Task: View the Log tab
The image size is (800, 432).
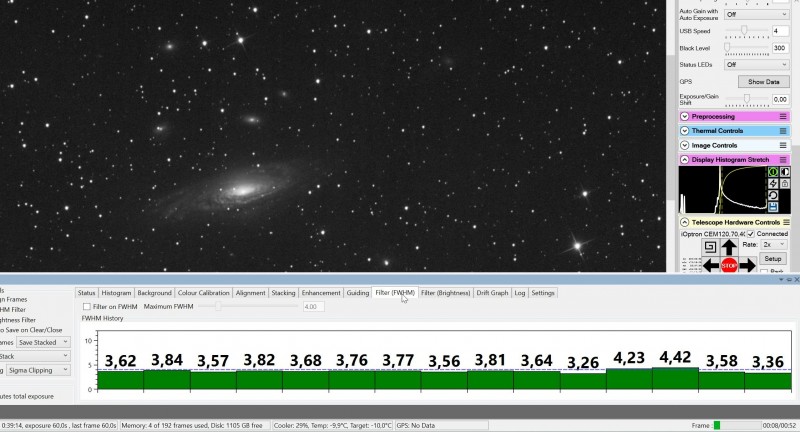Action: tap(519, 293)
